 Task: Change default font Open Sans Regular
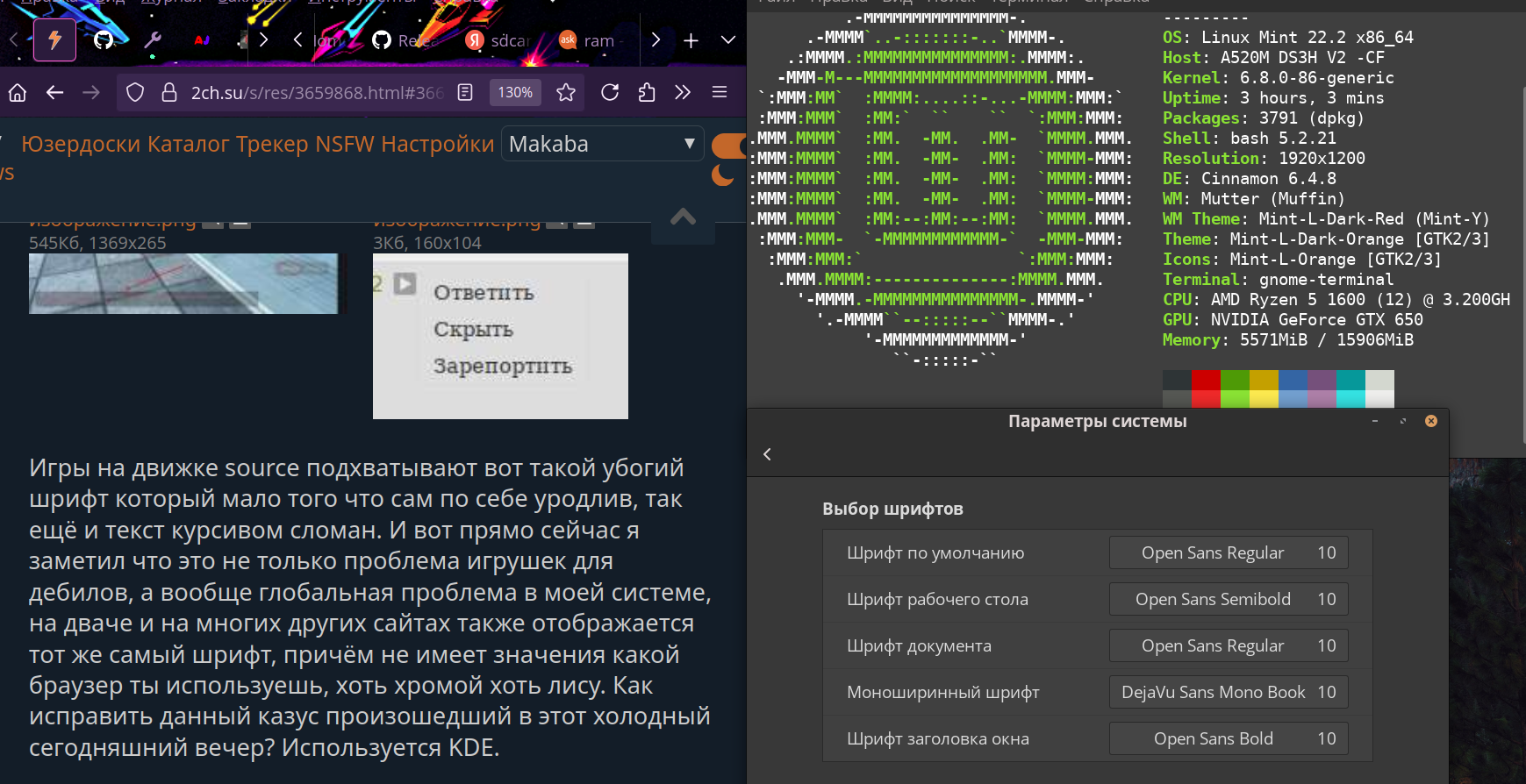(1229, 552)
